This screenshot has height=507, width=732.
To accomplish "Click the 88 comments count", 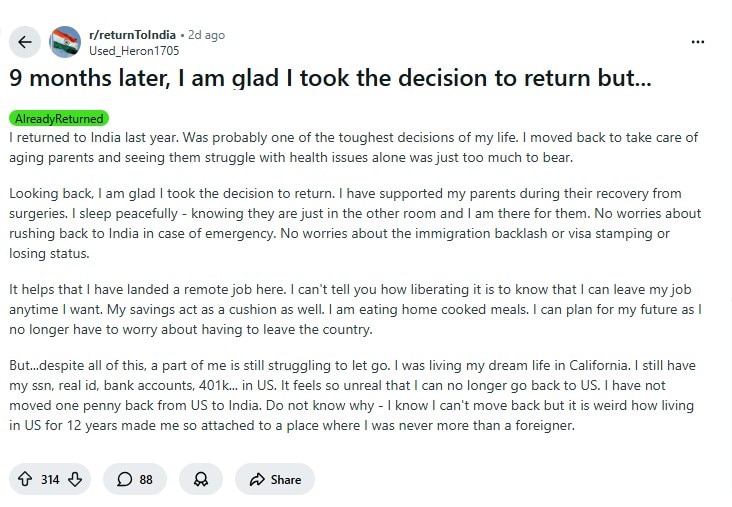I will click(x=146, y=479).
